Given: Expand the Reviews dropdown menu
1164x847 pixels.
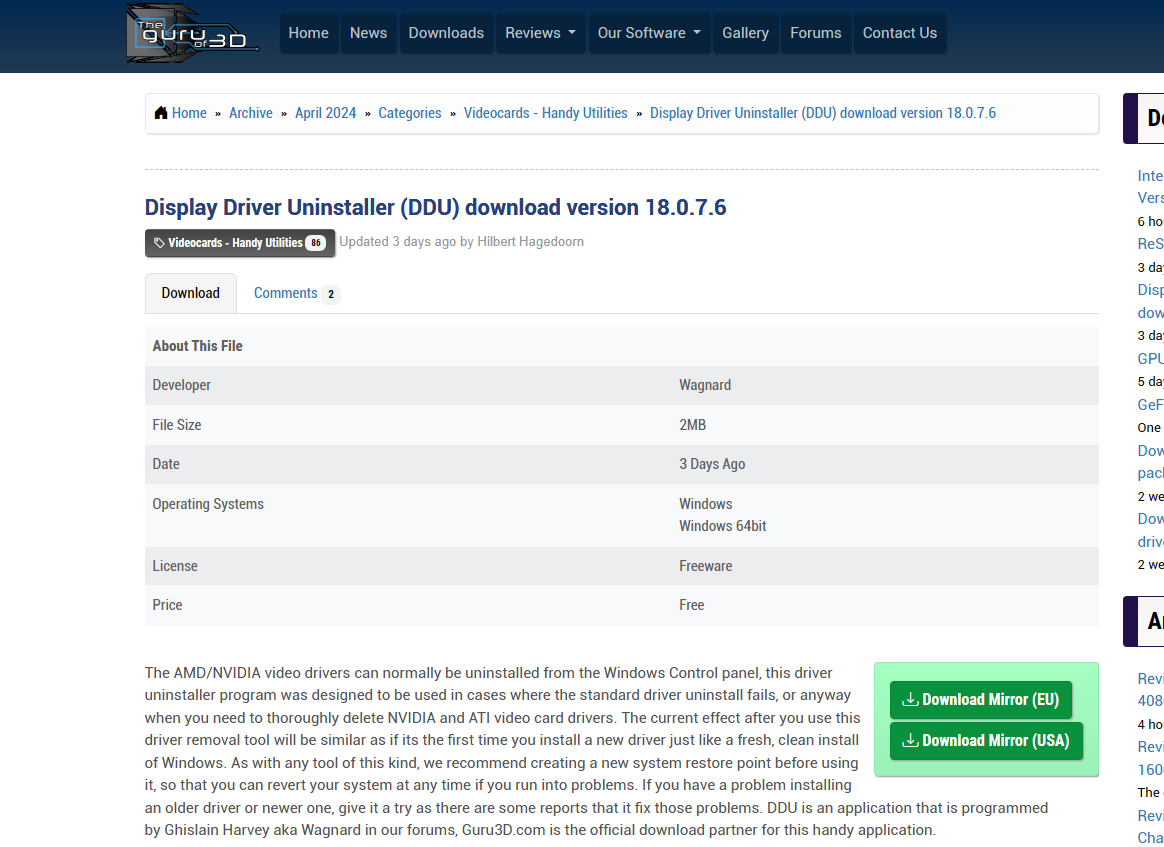Looking at the screenshot, I should pos(540,33).
